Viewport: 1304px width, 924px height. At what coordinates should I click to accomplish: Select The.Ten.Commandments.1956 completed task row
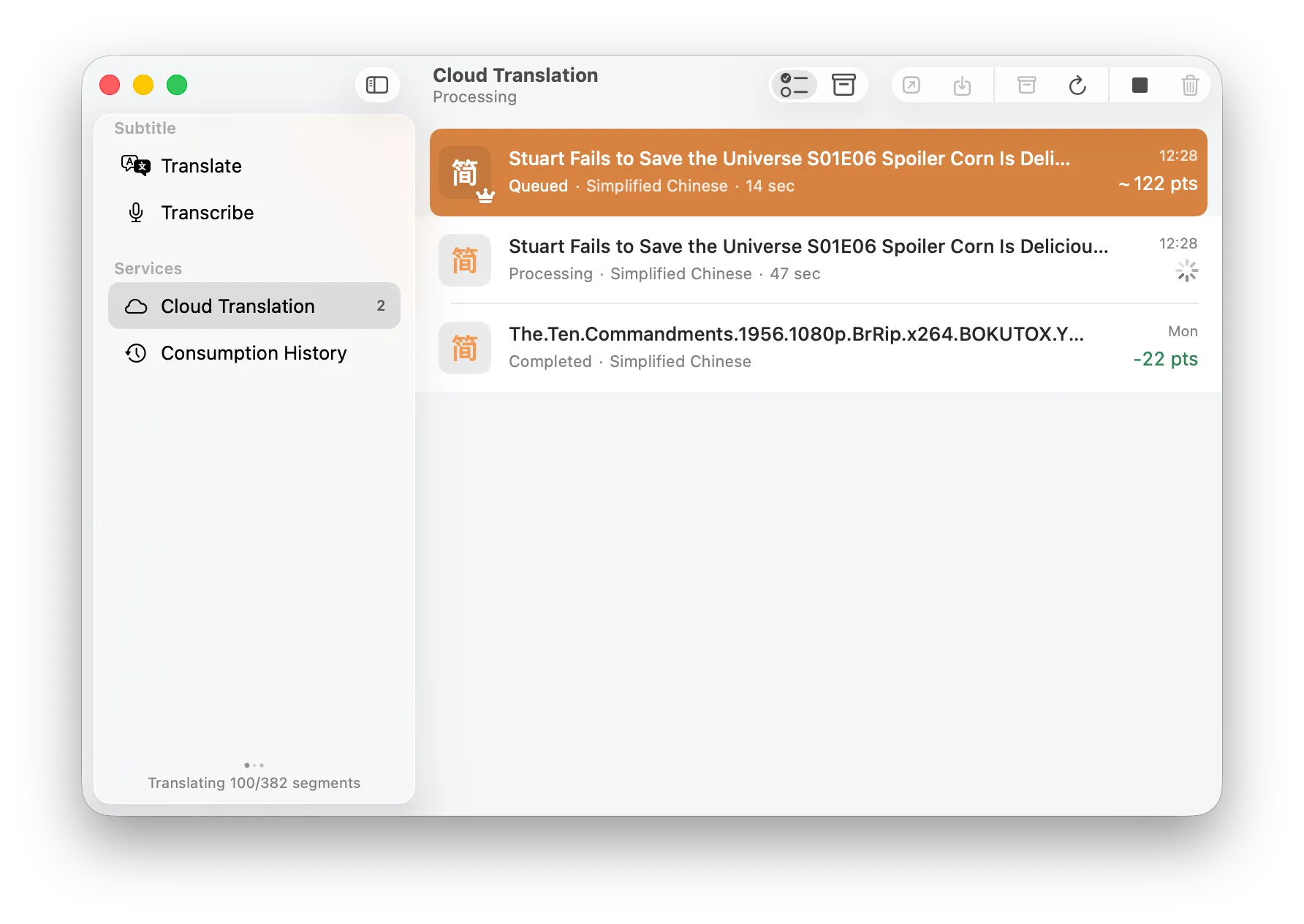coord(819,348)
